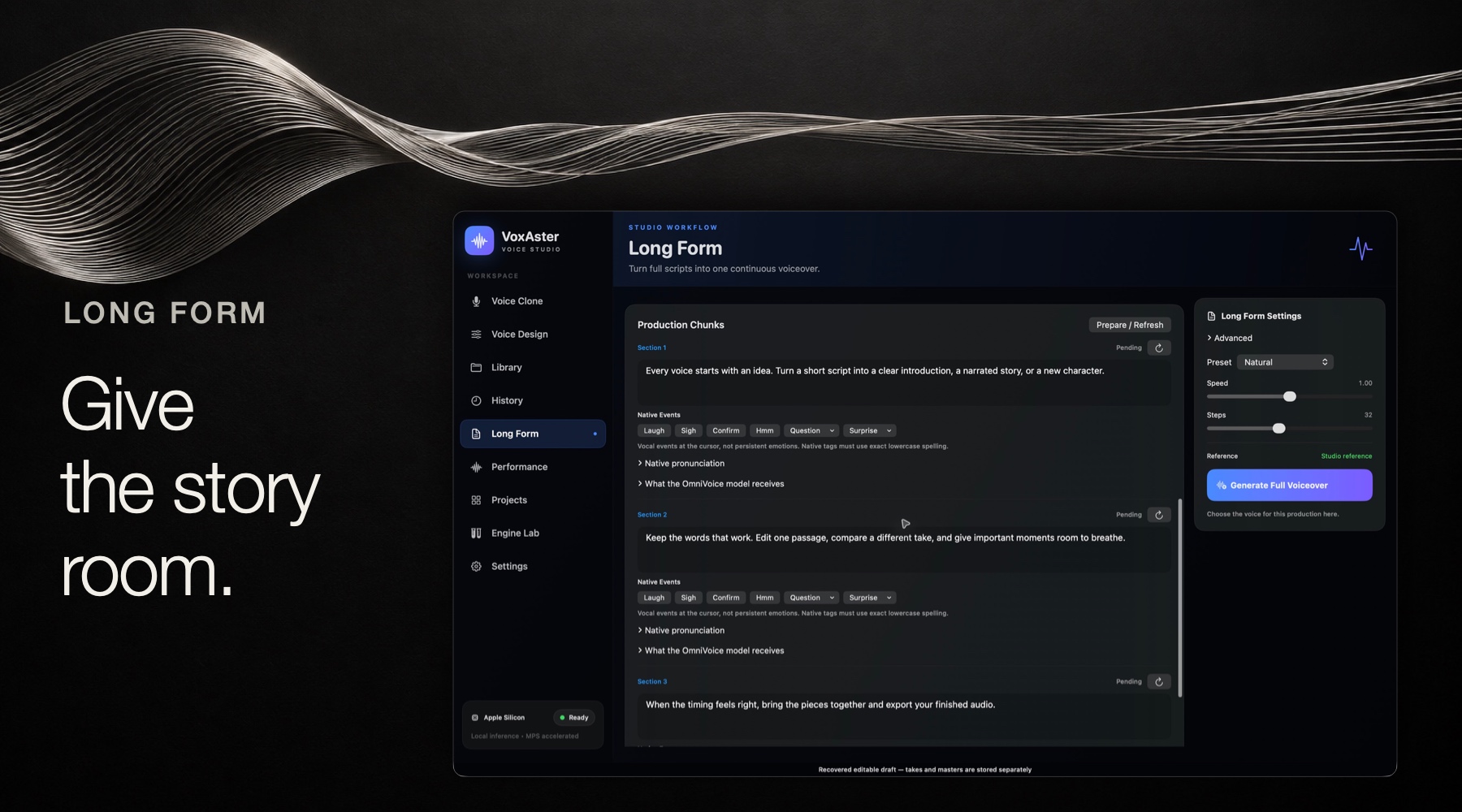Insert a Confirm event in Section 1
1462x812 pixels.
tap(726, 431)
